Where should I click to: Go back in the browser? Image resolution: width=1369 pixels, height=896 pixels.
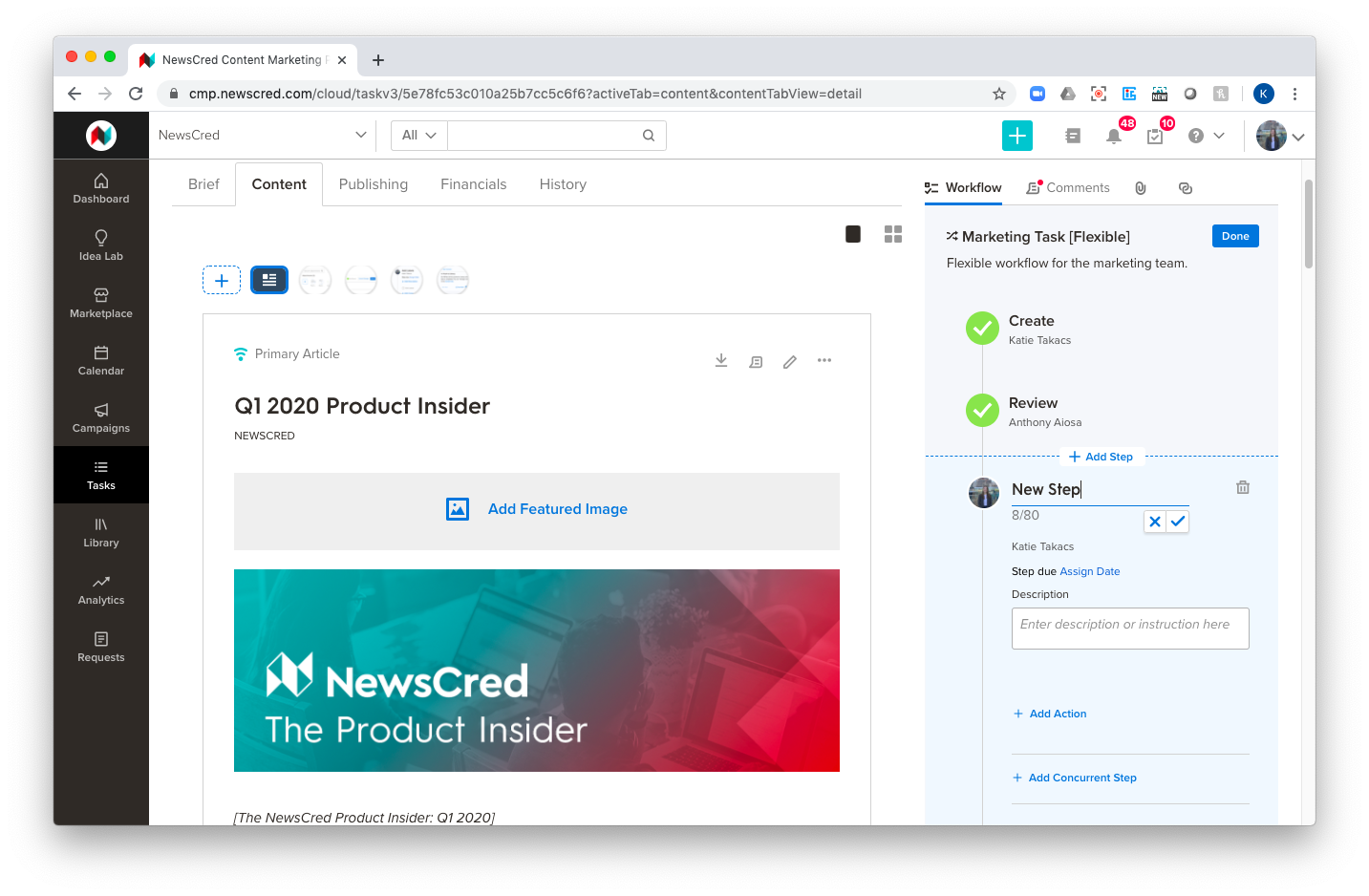coord(75,94)
